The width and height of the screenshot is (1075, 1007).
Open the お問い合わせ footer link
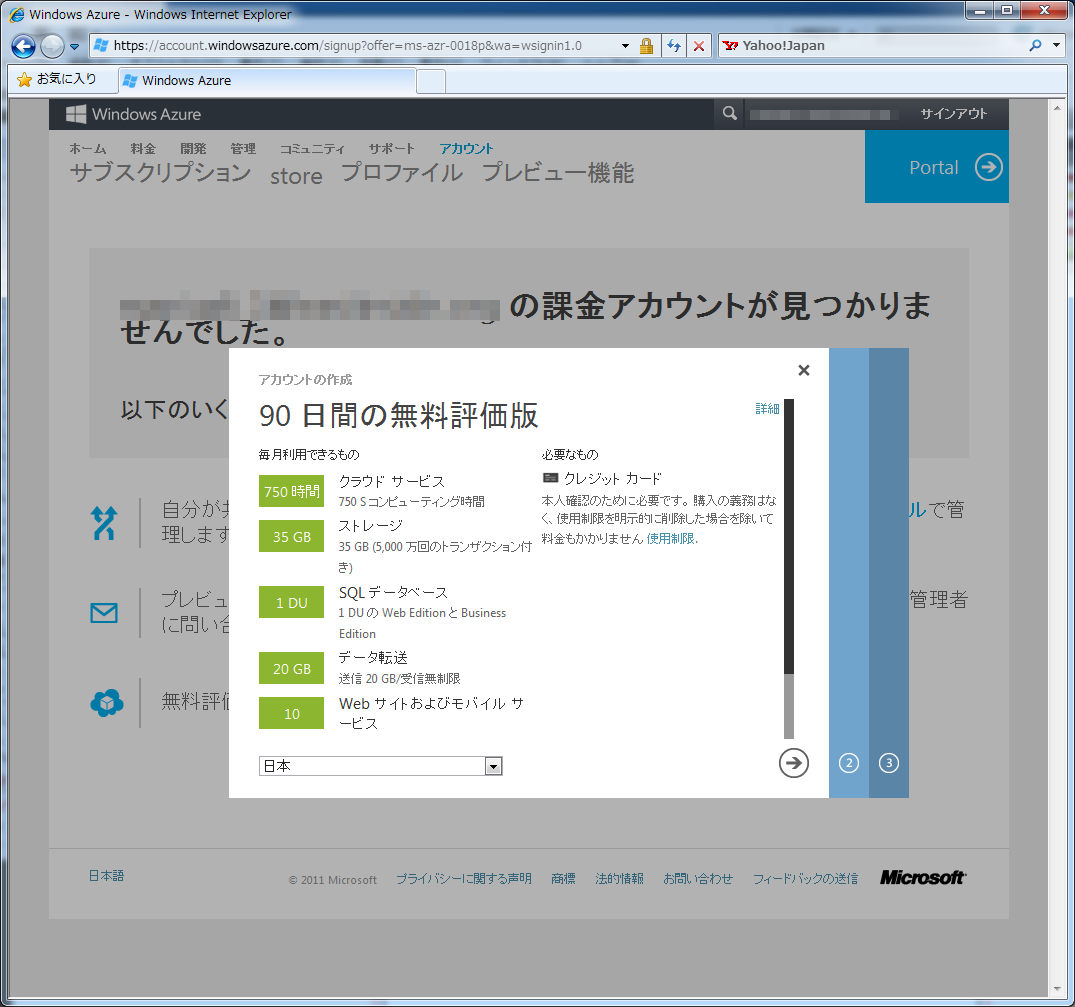point(698,879)
